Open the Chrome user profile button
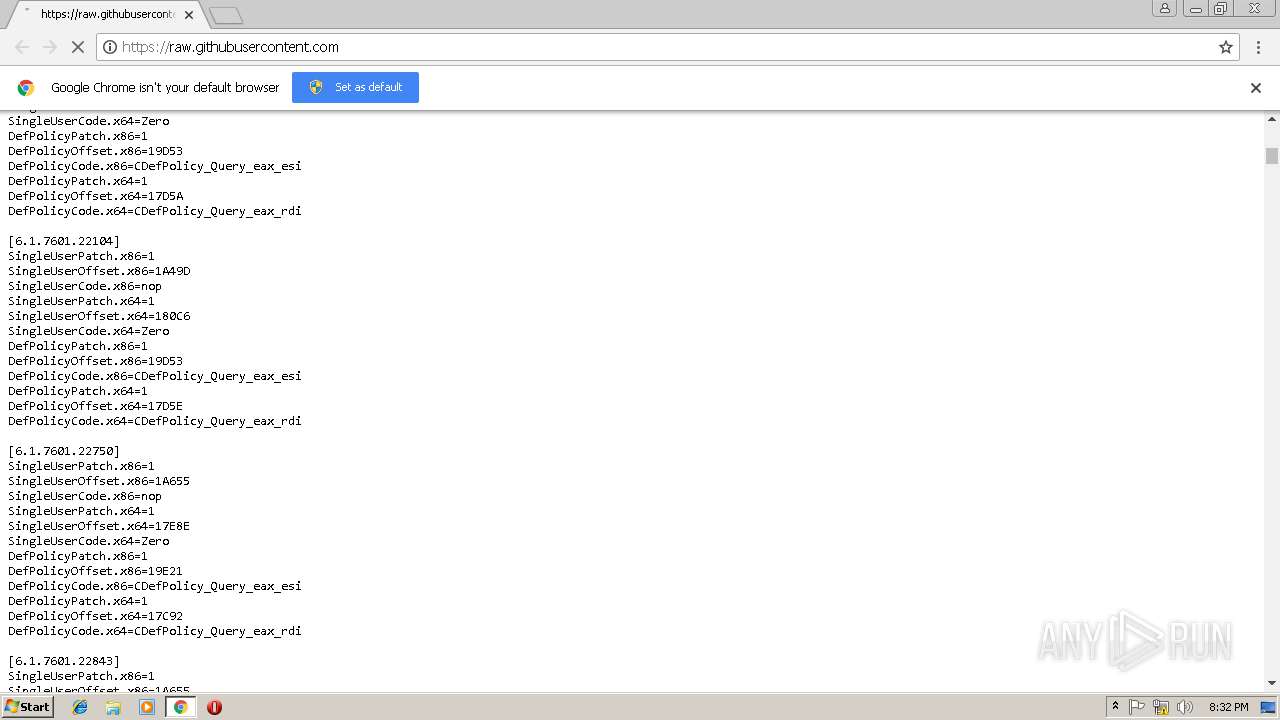Screen dimensions: 1280x720 [1164, 8]
